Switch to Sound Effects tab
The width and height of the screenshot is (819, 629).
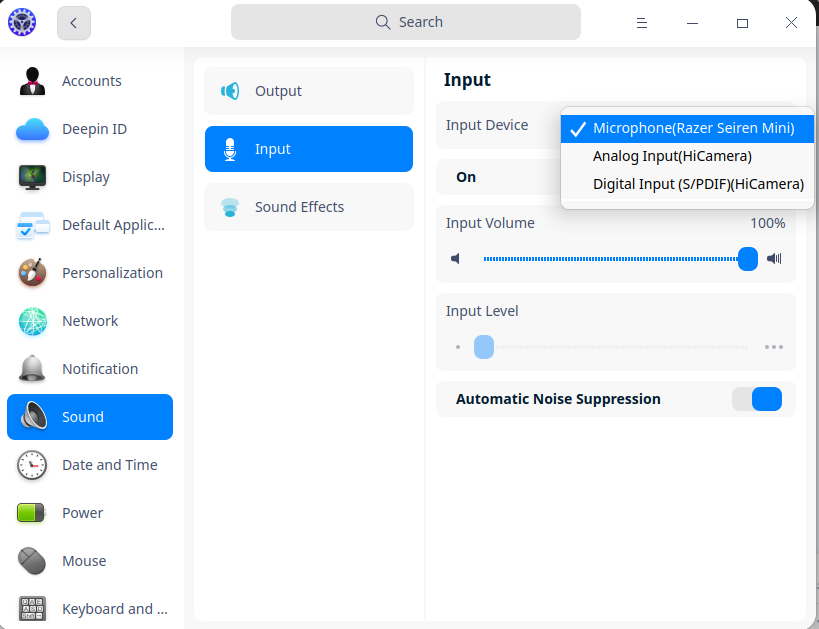pyautogui.click(x=308, y=207)
